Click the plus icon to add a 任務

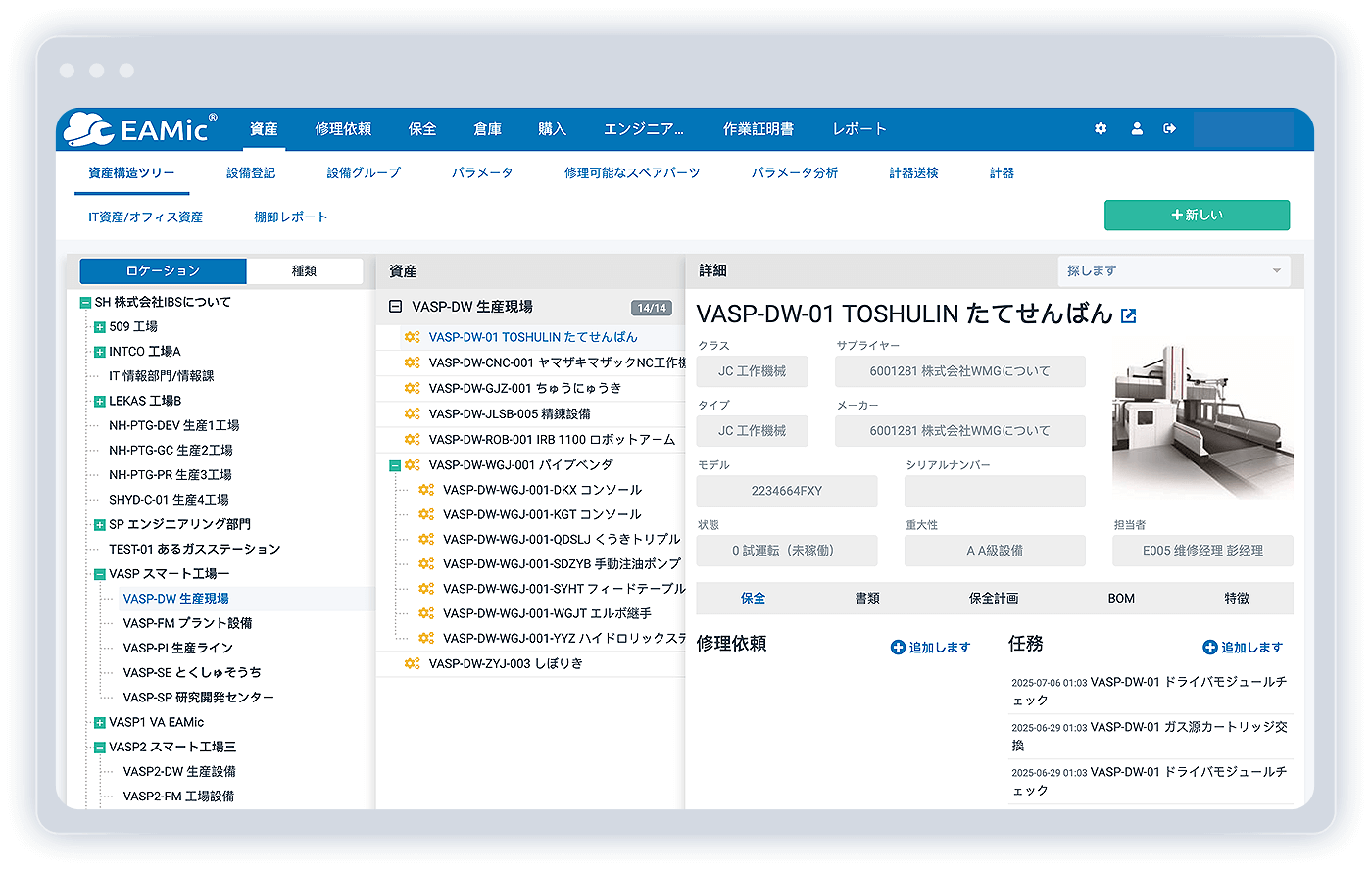(x=1208, y=647)
